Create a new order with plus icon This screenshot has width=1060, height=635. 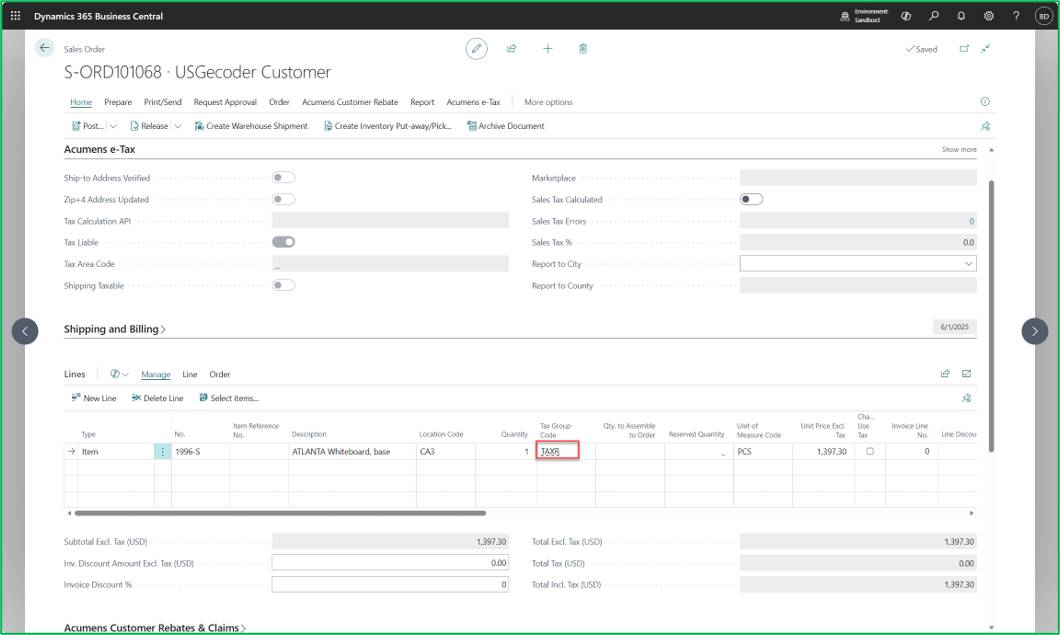coord(548,49)
